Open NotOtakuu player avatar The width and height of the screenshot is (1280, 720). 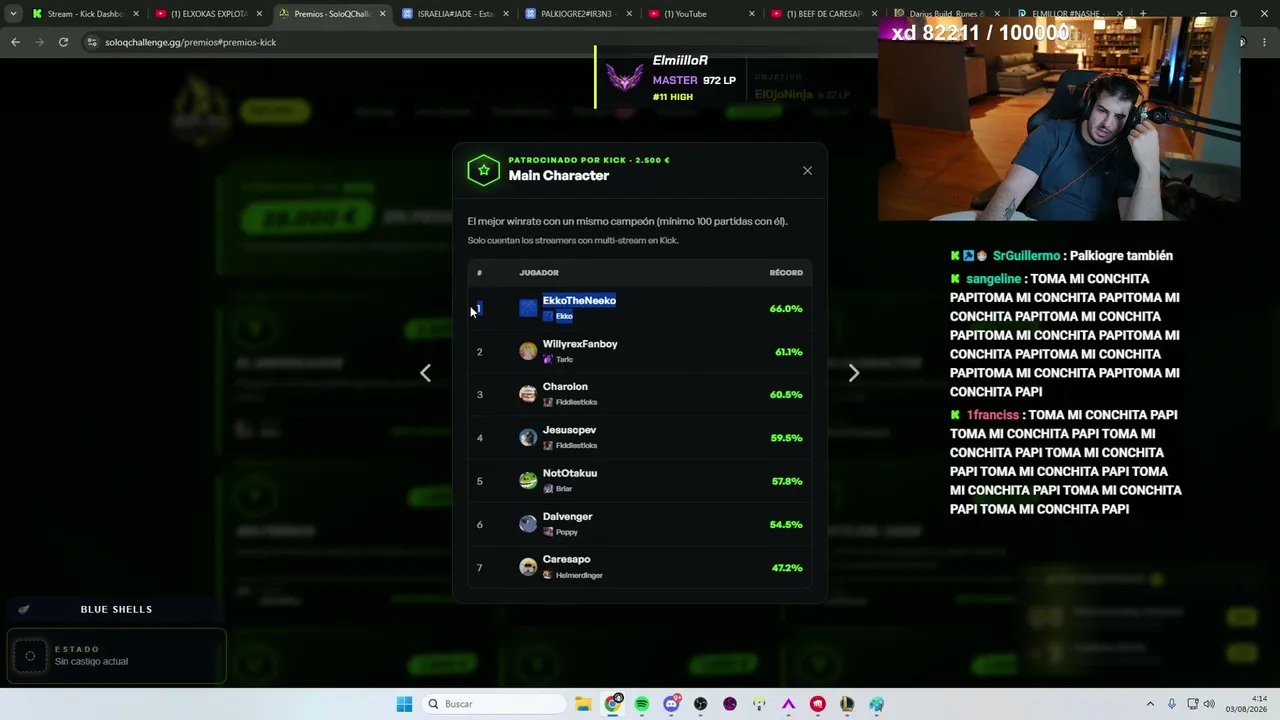(528, 481)
